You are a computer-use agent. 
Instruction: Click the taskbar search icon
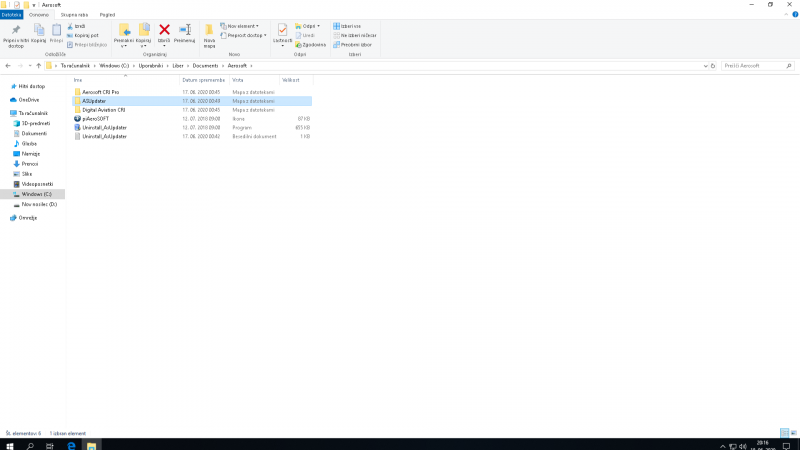pos(30,446)
